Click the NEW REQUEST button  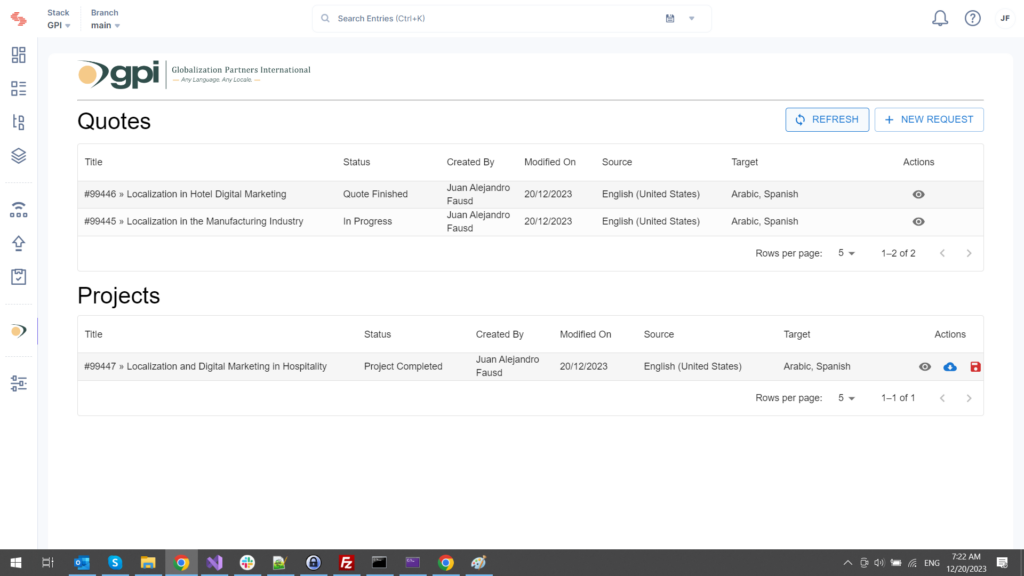[929, 120]
